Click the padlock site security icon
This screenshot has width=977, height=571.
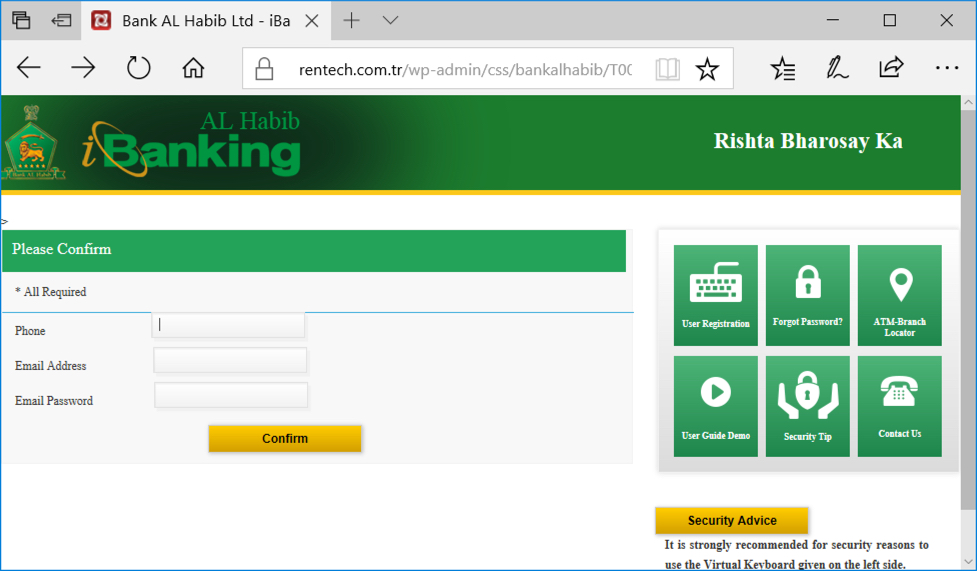coord(264,69)
